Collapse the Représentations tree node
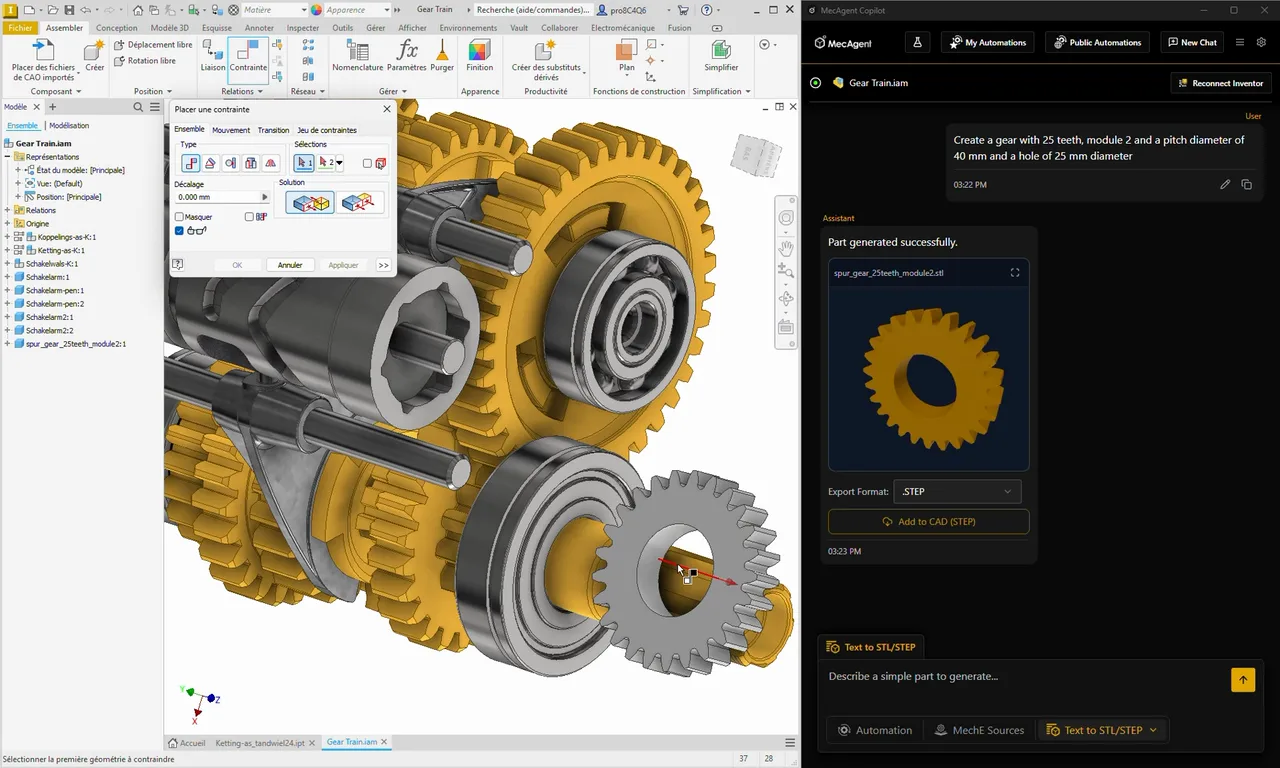This screenshot has width=1280, height=768. point(7,157)
